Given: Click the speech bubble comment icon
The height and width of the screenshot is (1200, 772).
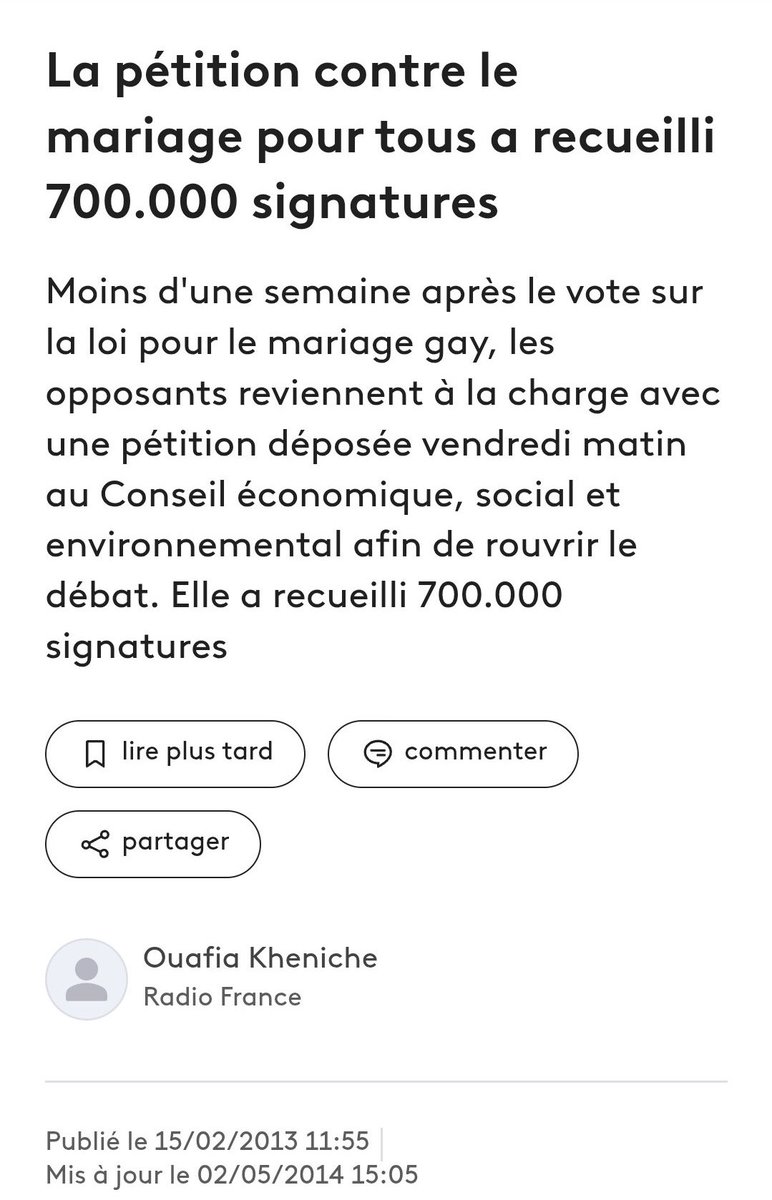Looking at the screenshot, I should pyautogui.click(x=377, y=753).
